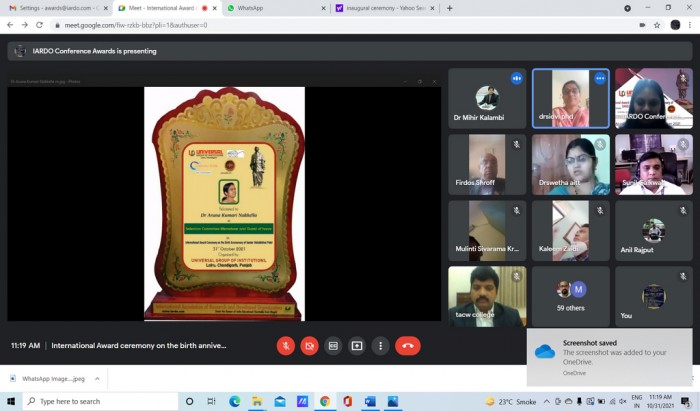Open Microsoft Word from taskbar
Image resolution: width=700 pixels, height=411 pixels.
tap(369, 401)
